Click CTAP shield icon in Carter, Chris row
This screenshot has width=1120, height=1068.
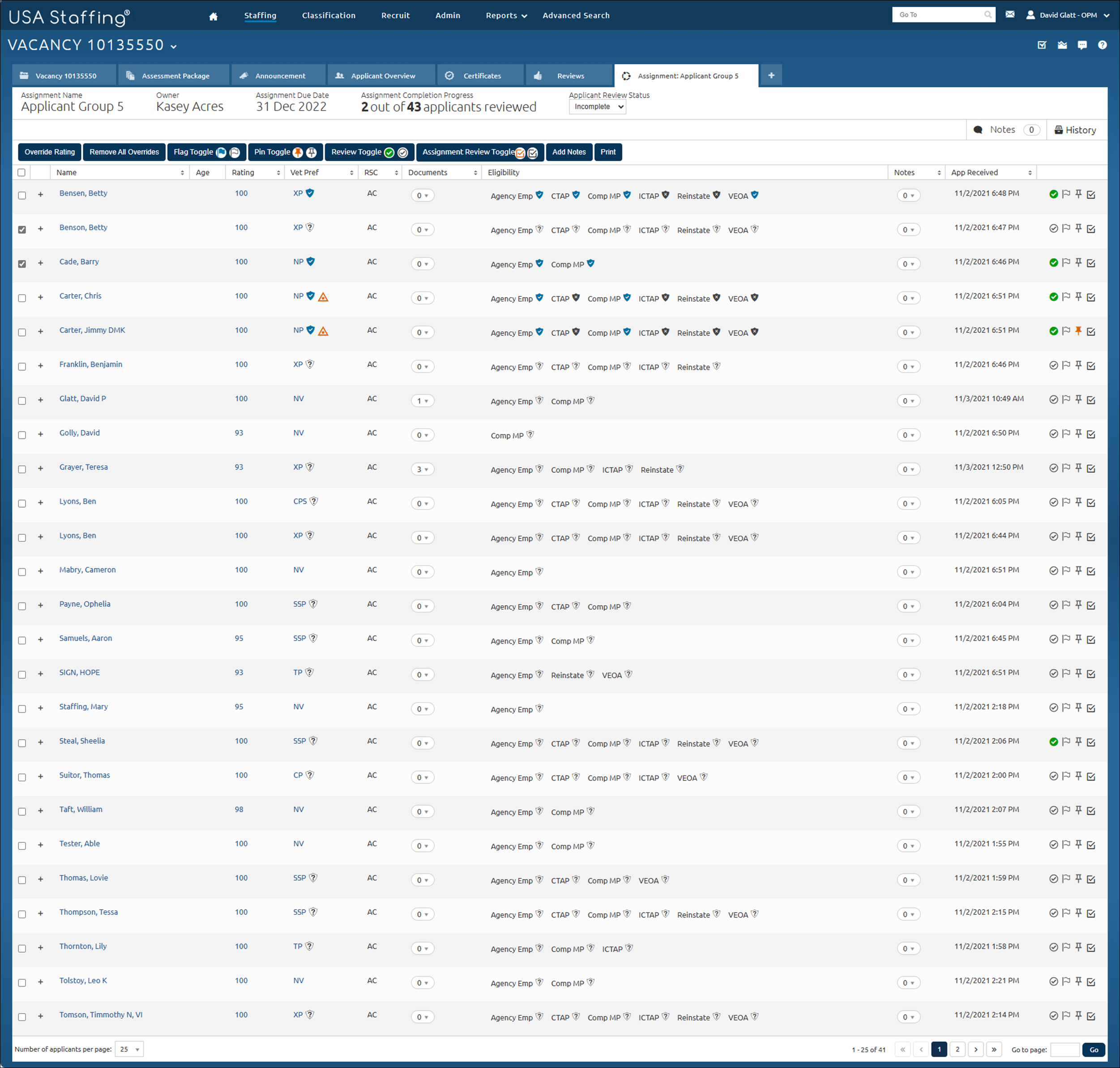[x=576, y=298]
